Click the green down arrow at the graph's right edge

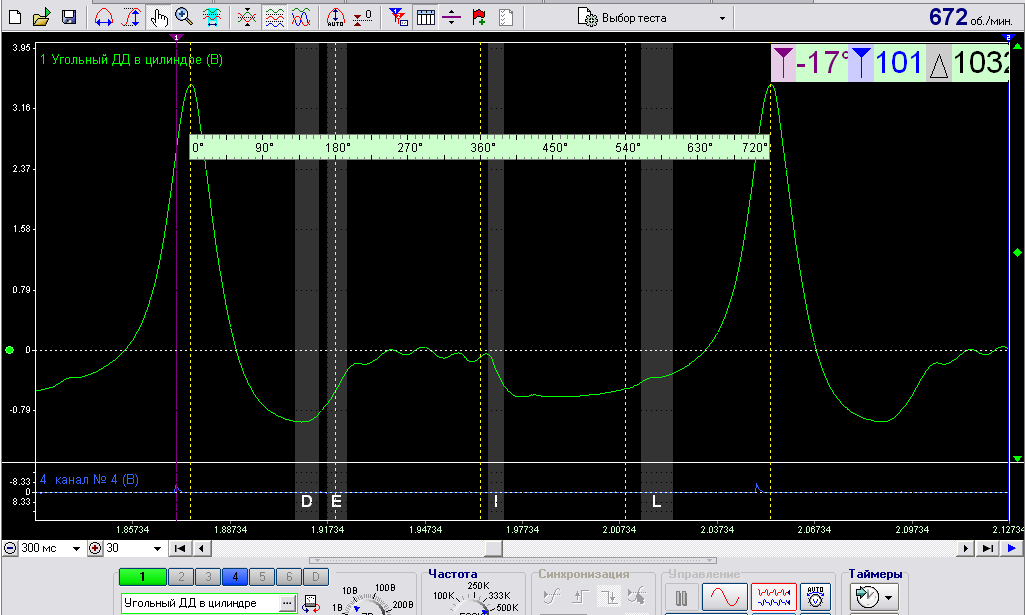click(1017, 459)
